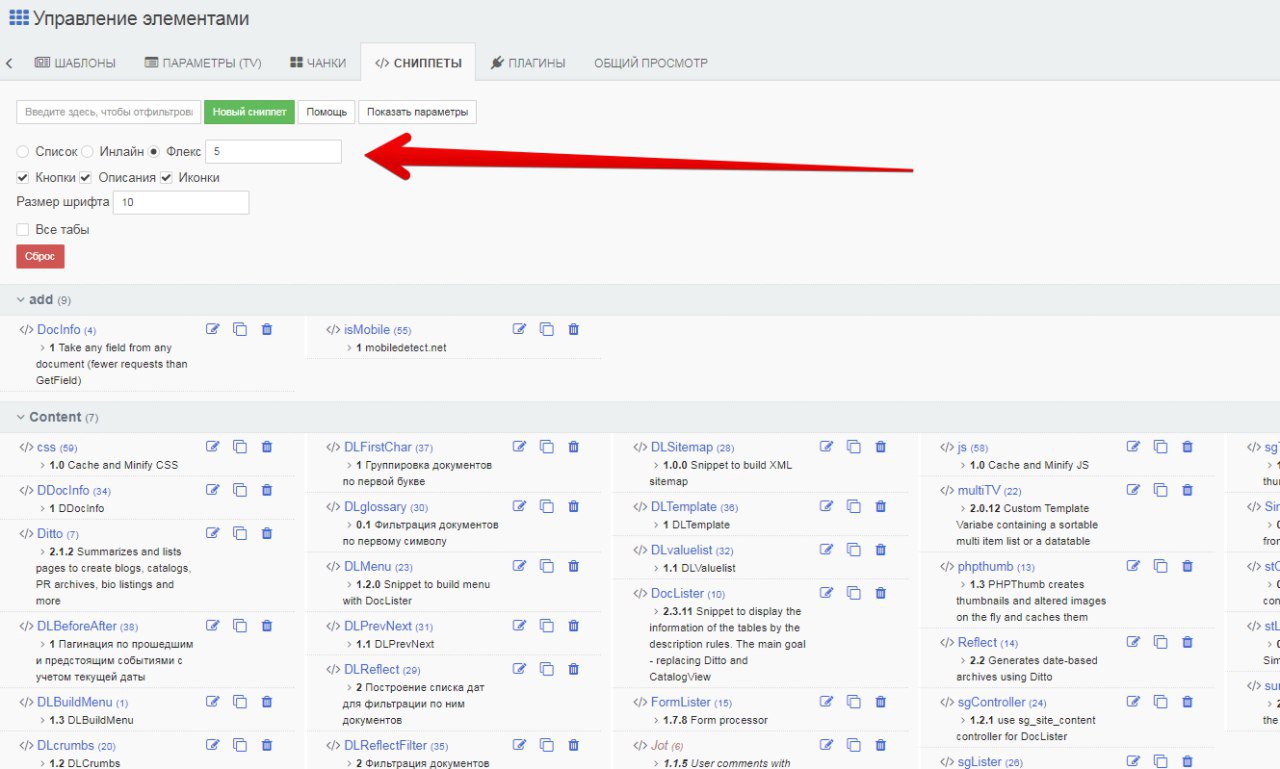The image size is (1280, 769).
Task: Open the Плагины tab
Action: pyautogui.click(x=528, y=63)
